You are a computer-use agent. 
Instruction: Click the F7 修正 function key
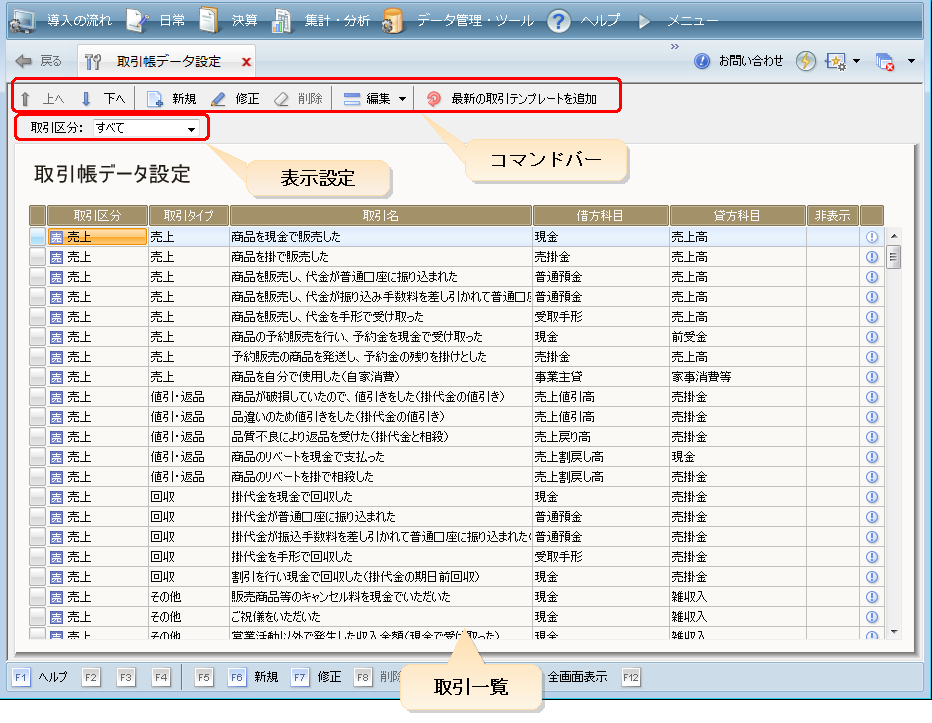click(316, 677)
